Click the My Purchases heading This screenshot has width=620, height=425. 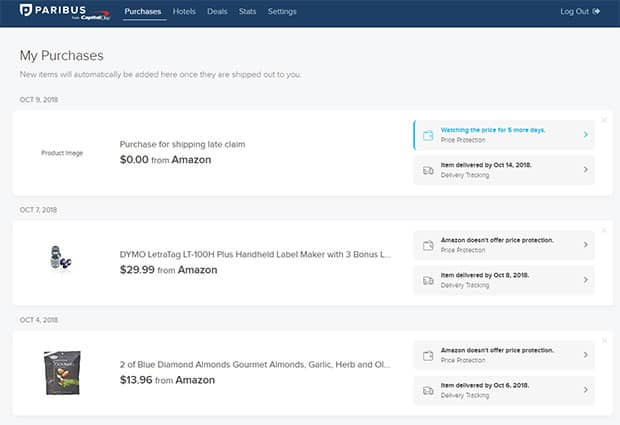pos(62,56)
